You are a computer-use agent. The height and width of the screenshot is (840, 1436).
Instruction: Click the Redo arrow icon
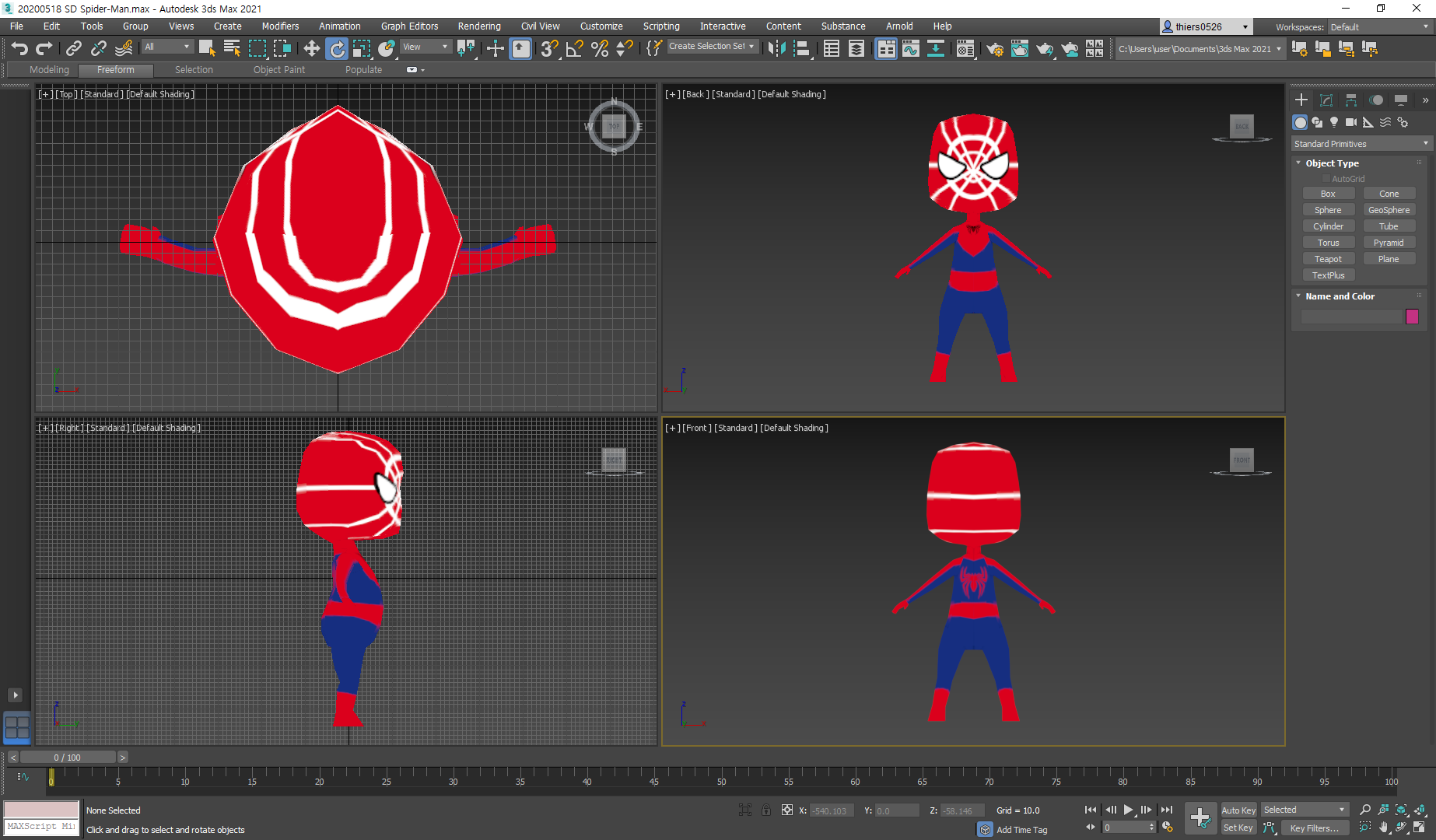(44, 49)
